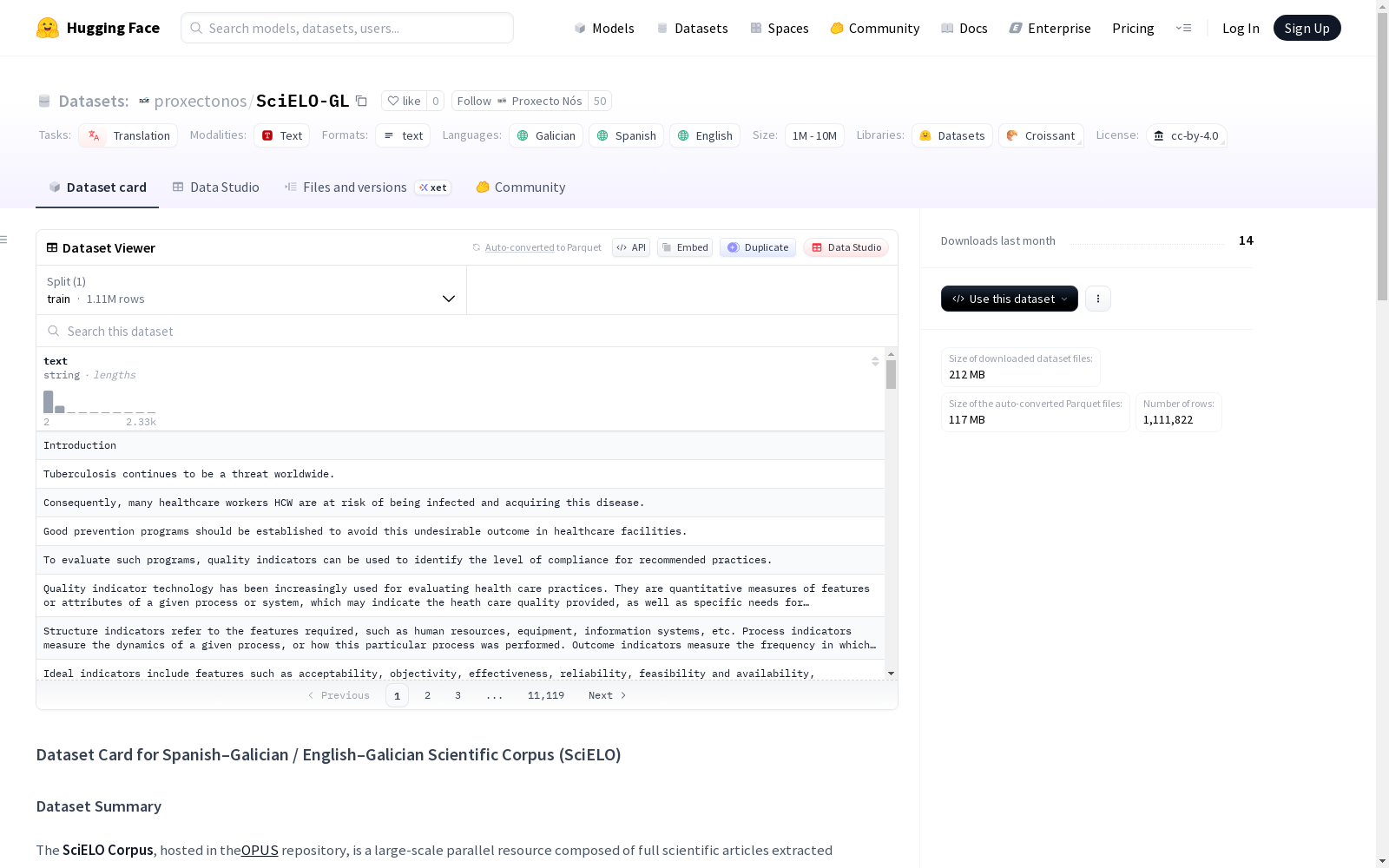Screen dimensions: 1389x868
Task: Open Files and versions tab
Action: point(367,187)
